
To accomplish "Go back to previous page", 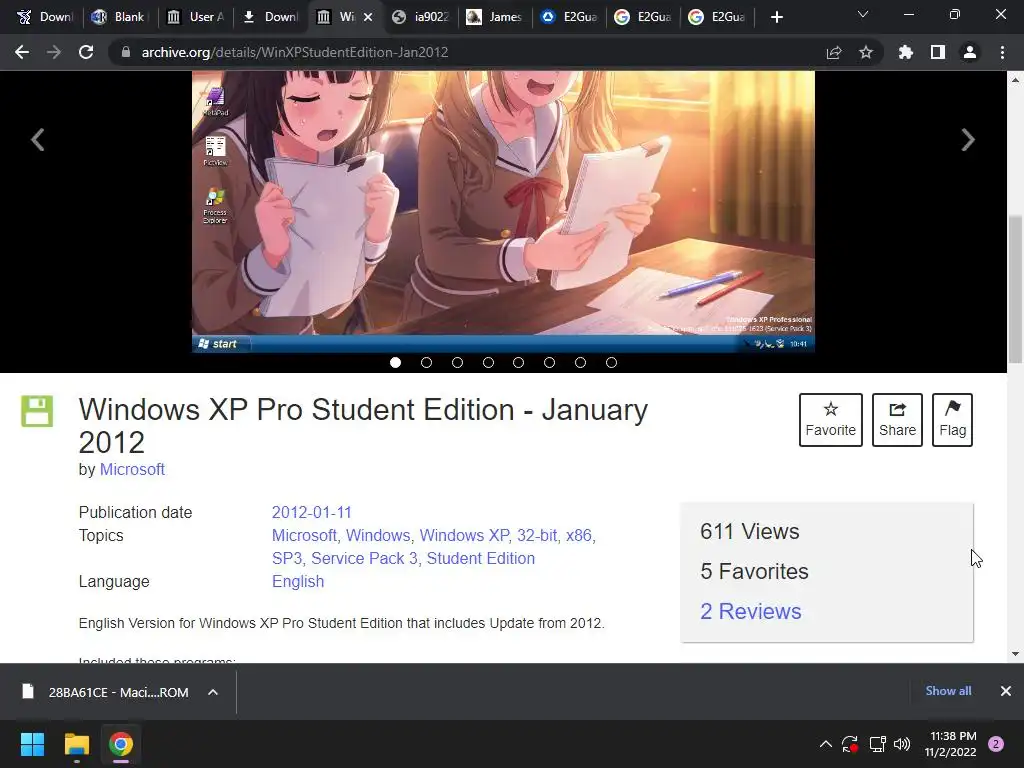I will pos(22,52).
